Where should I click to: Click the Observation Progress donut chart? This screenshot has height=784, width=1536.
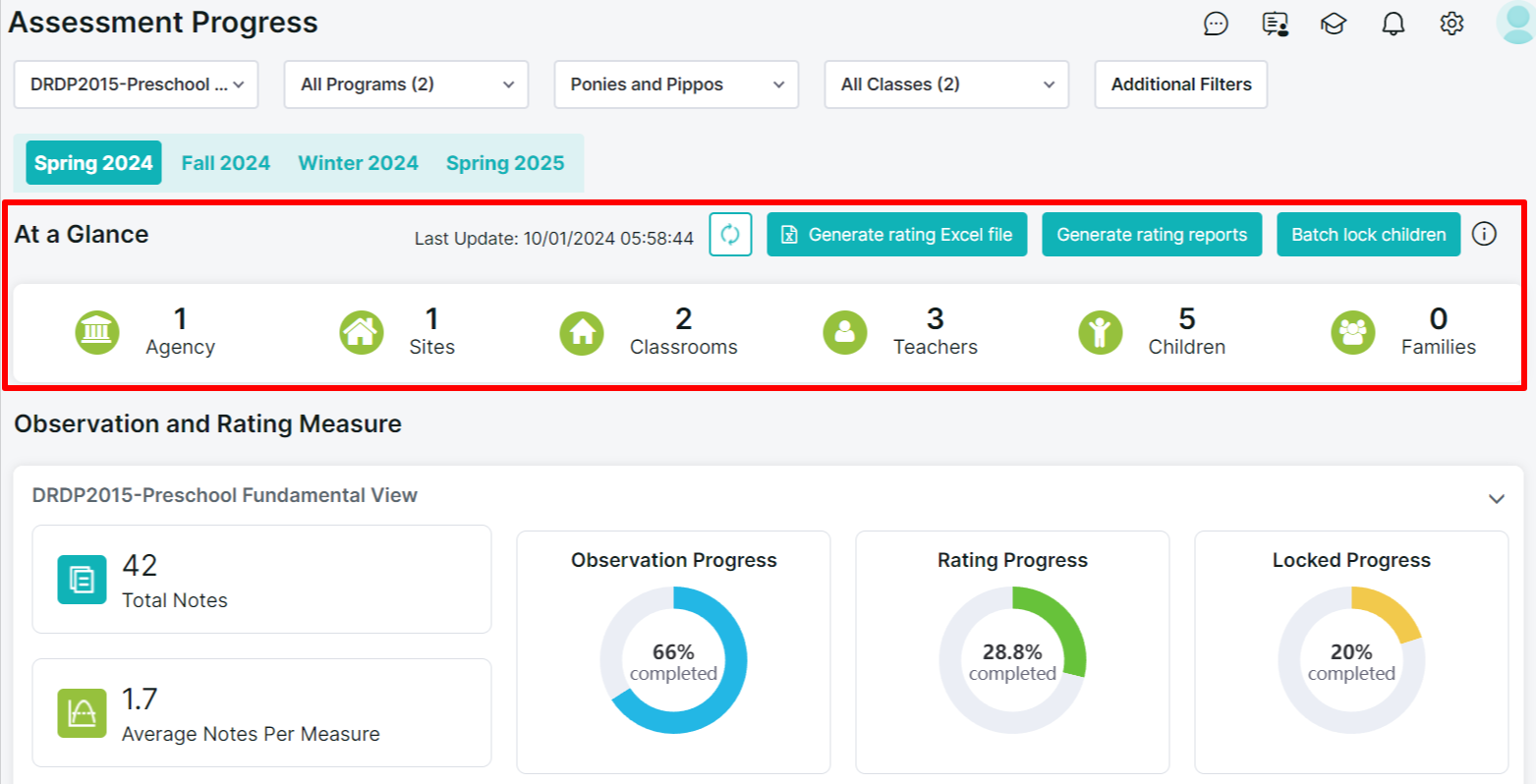(x=673, y=660)
